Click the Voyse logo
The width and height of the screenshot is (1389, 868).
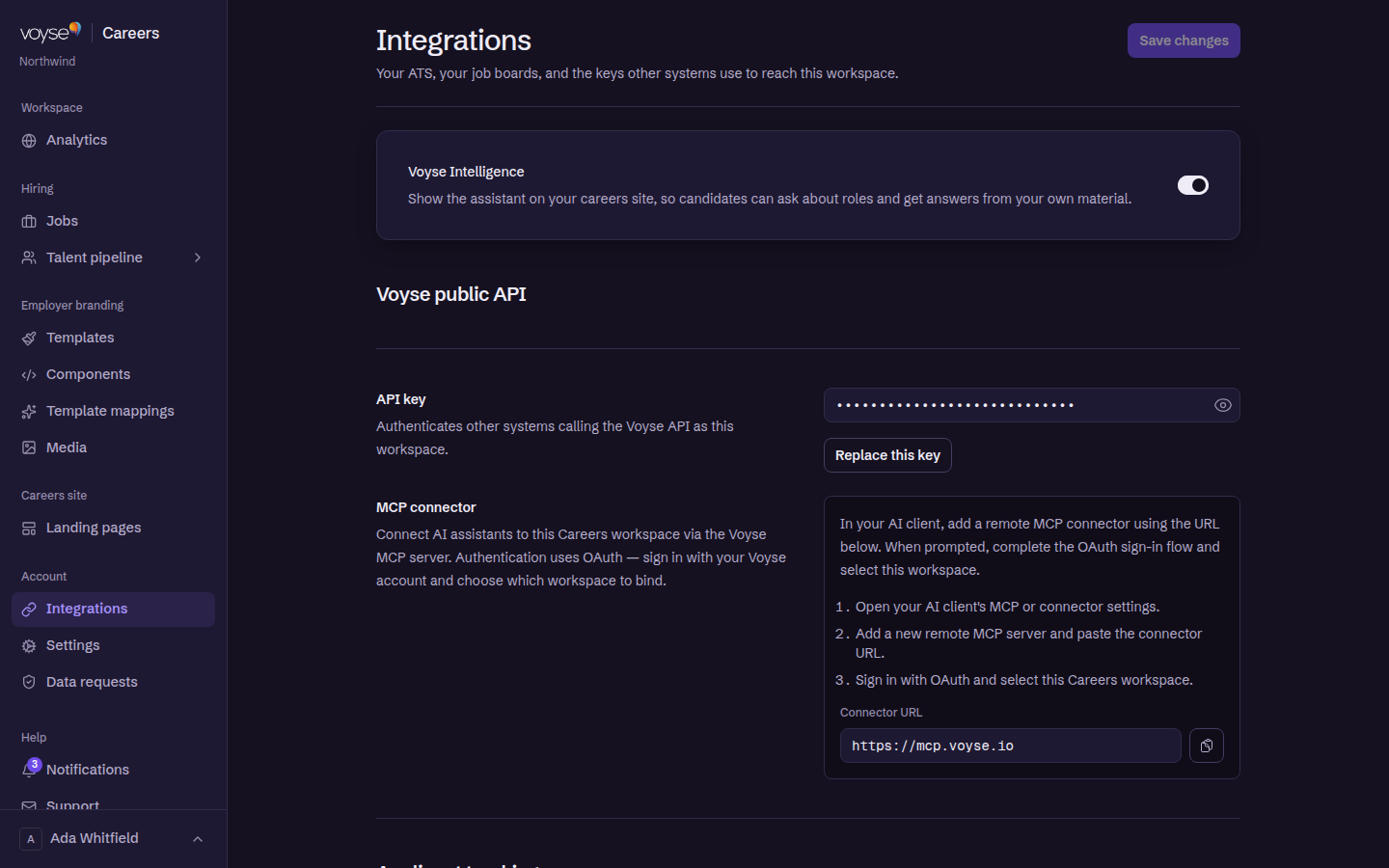point(50,33)
